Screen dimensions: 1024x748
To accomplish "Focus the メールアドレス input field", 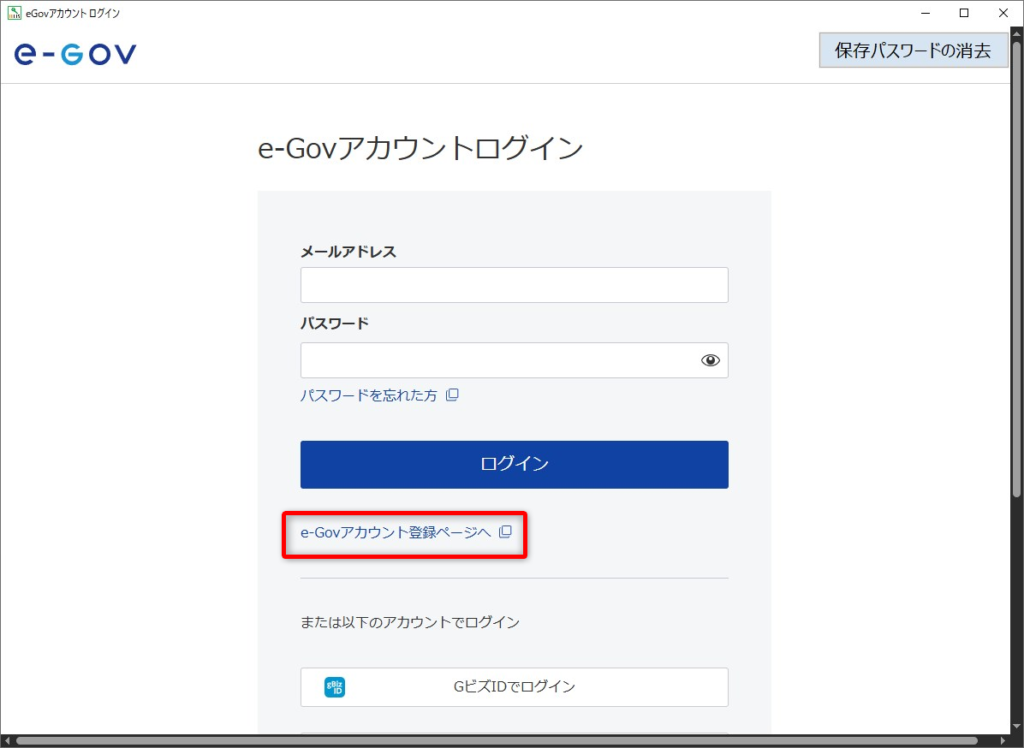I will tap(514, 285).
